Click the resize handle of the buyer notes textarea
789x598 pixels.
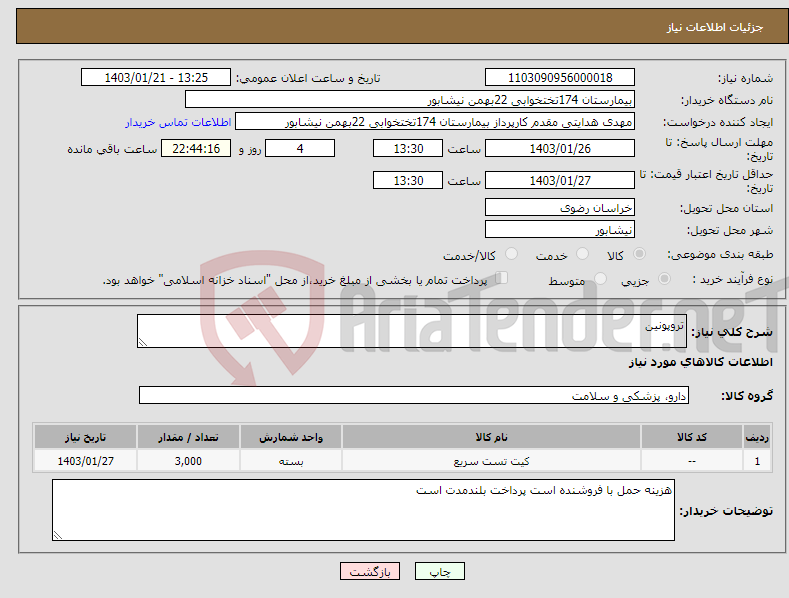pyautogui.click(x=57, y=536)
